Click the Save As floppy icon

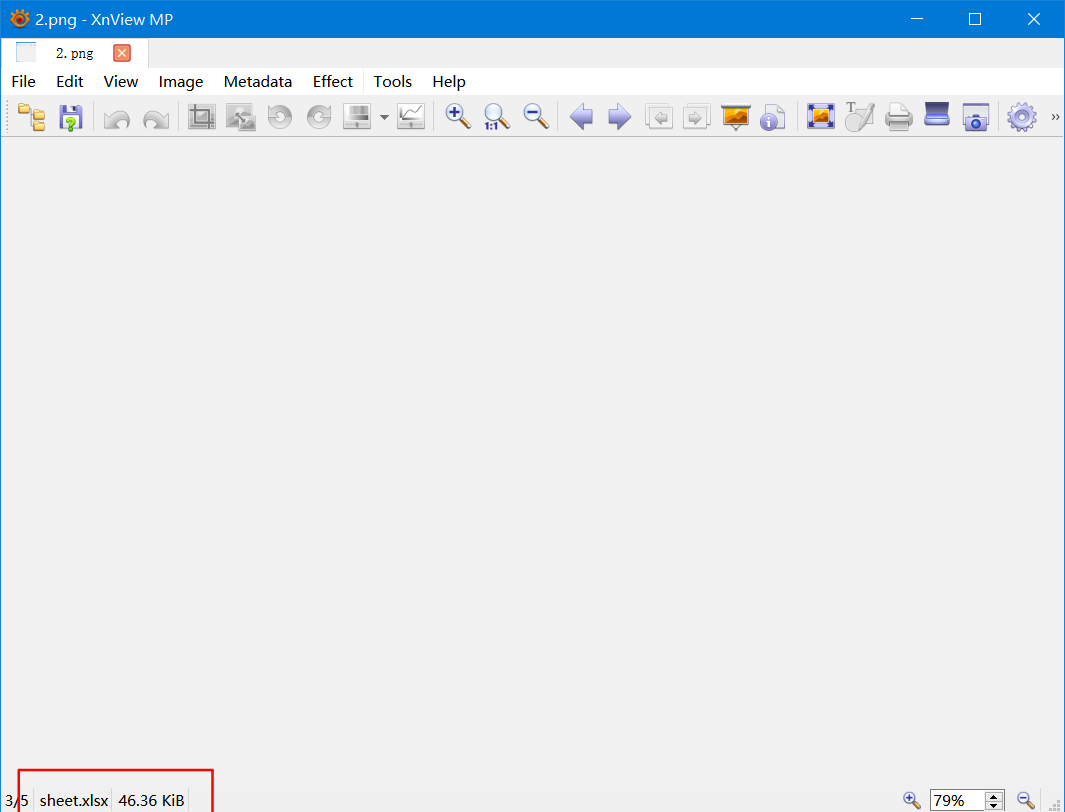click(x=70, y=117)
